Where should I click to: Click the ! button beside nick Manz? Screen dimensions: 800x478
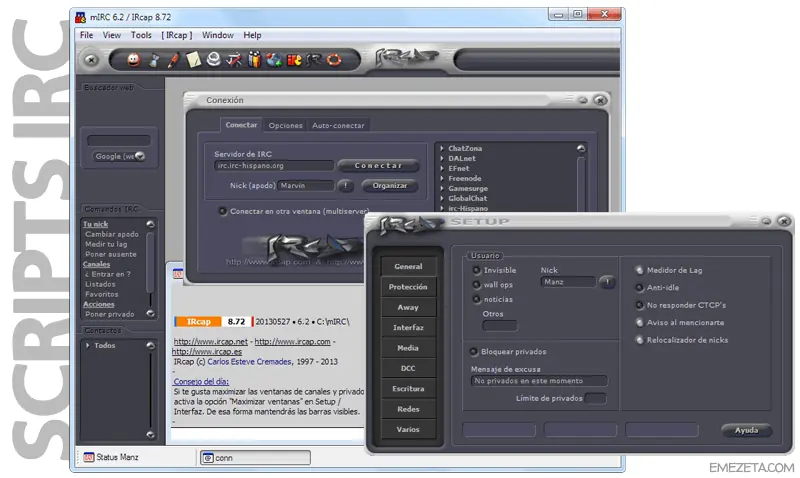pyautogui.click(x=607, y=282)
